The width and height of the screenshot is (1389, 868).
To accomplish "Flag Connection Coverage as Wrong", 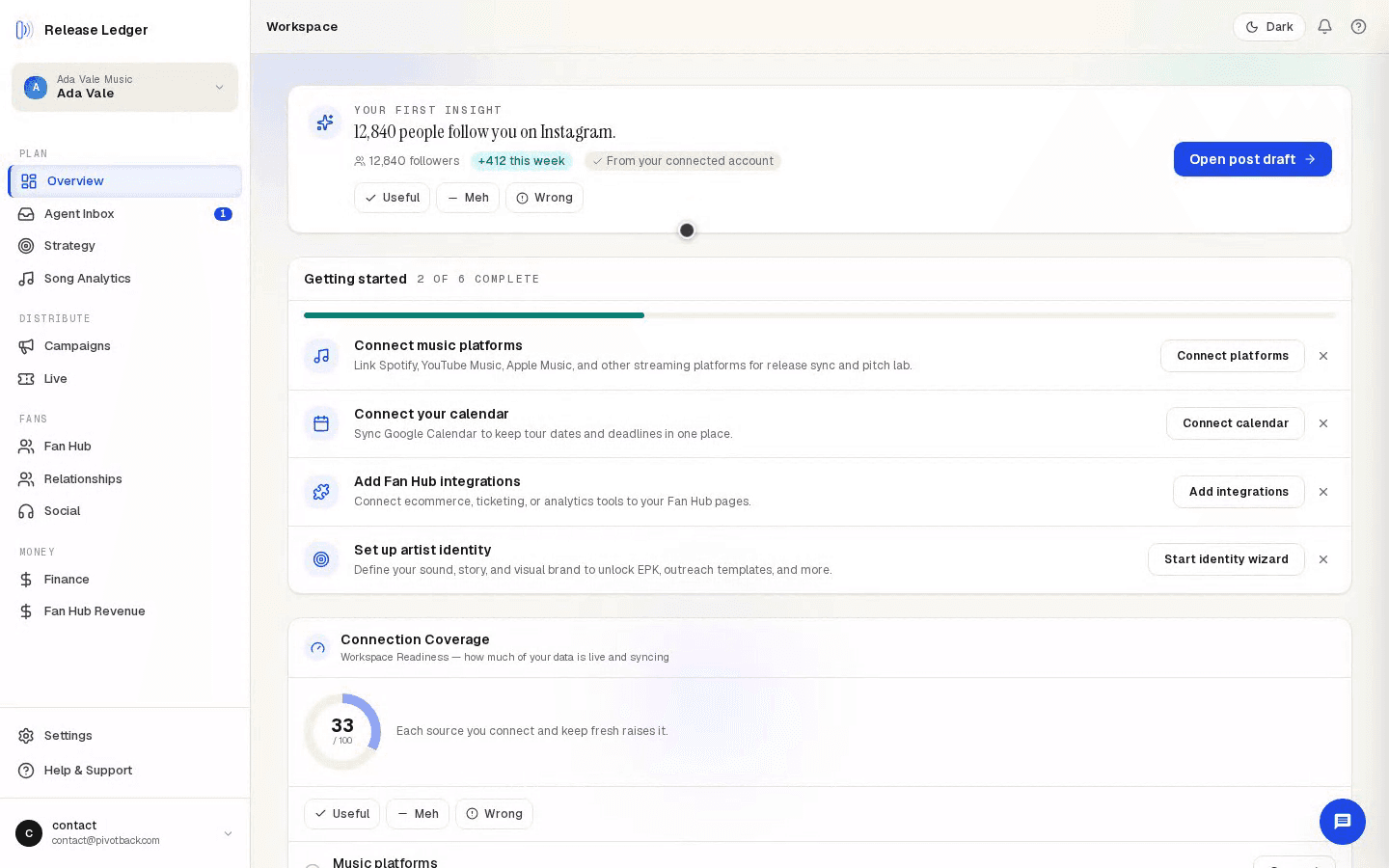I will coord(494,814).
